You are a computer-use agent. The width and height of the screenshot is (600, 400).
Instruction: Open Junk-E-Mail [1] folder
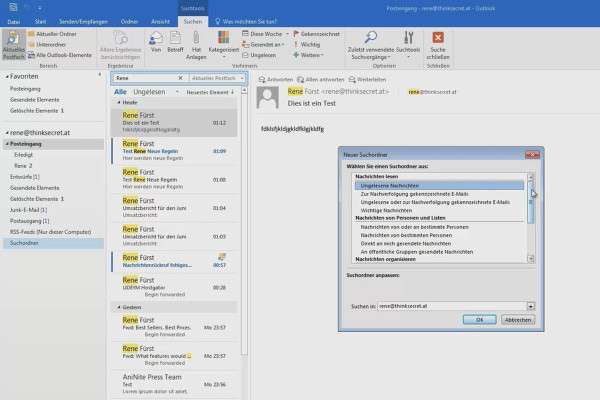pos(28,210)
